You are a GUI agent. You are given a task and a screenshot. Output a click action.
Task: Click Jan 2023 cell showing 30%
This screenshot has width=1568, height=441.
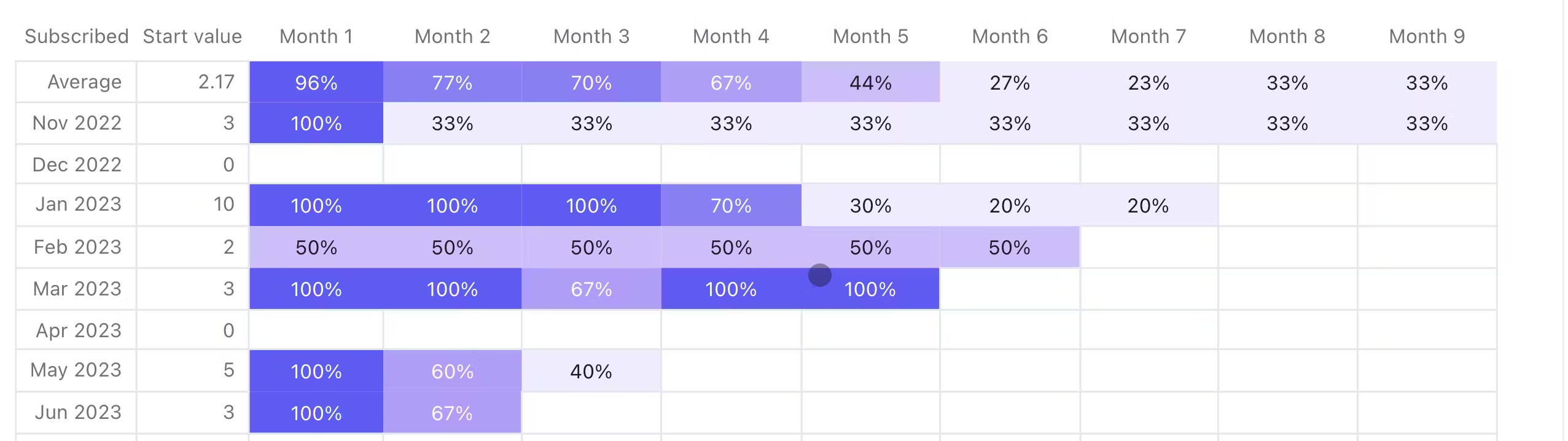click(870, 205)
